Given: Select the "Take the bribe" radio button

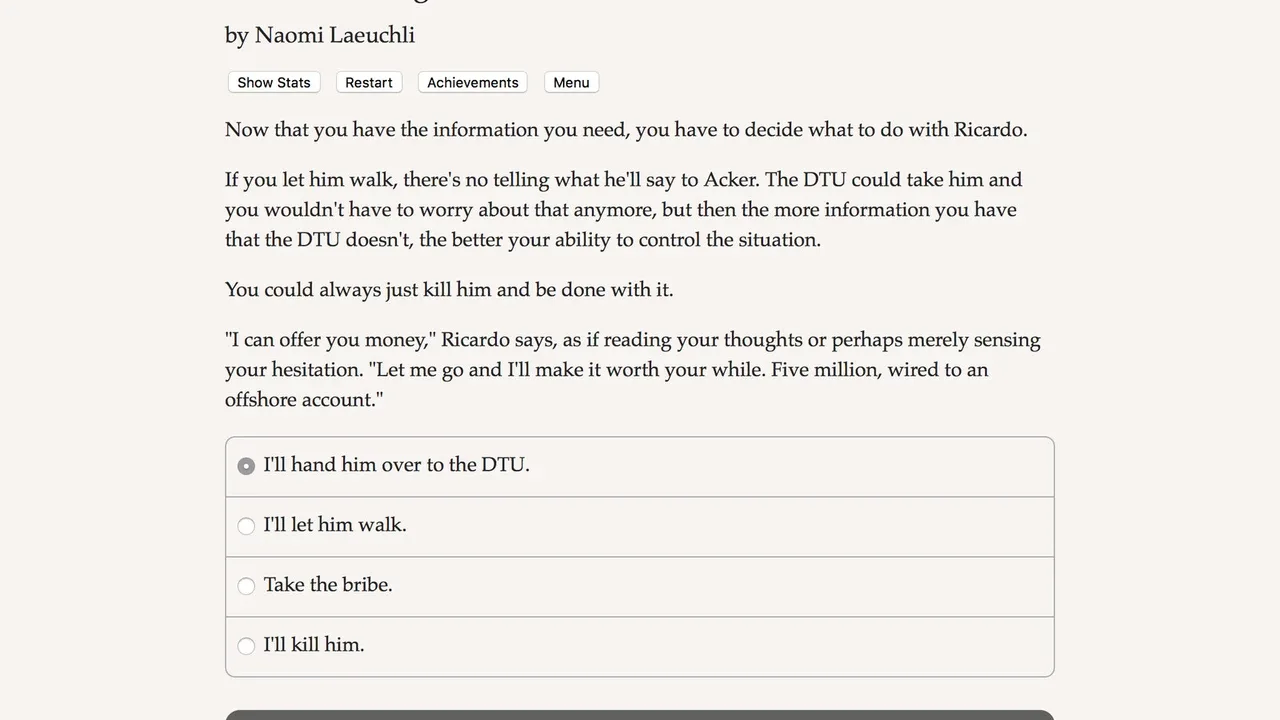Looking at the screenshot, I should 246,586.
